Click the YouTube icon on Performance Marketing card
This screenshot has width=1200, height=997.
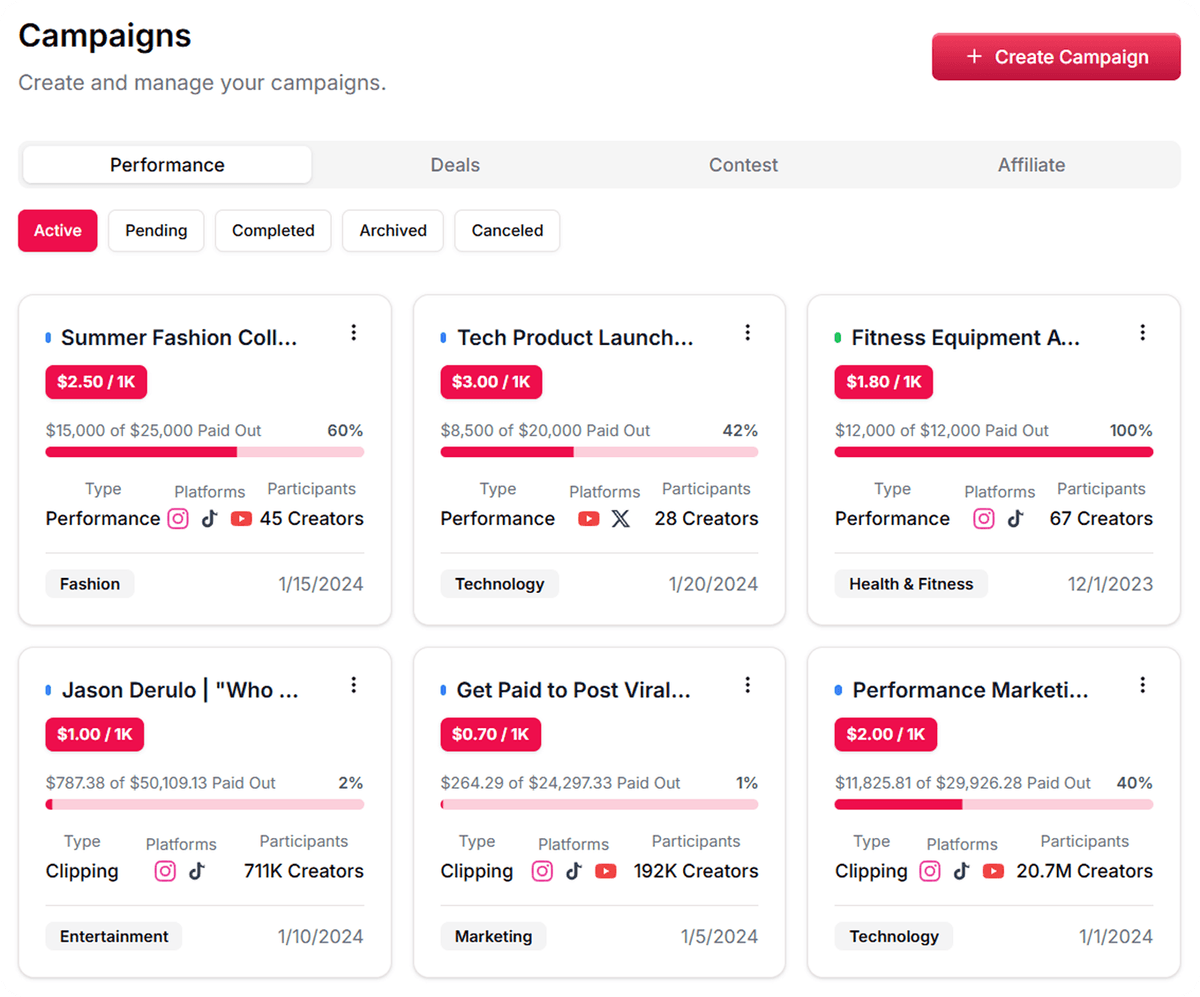(x=993, y=870)
